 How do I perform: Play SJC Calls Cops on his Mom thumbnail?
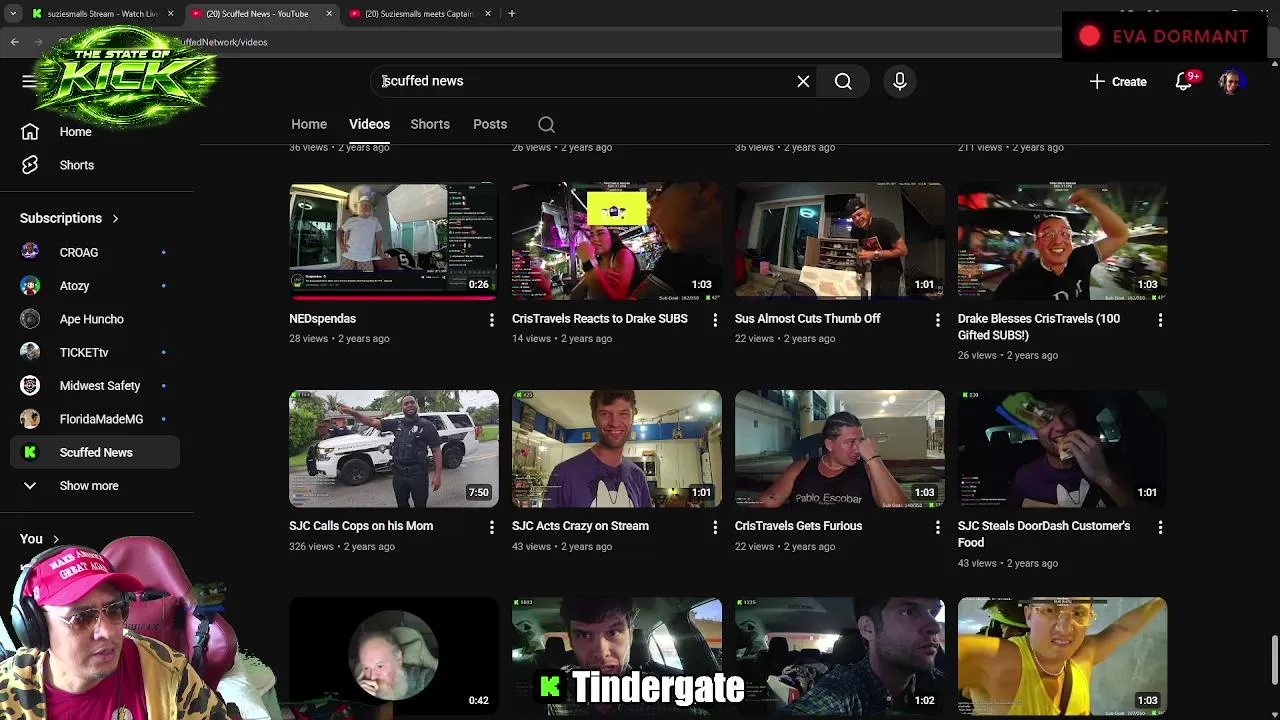pyautogui.click(x=393, y=448)
